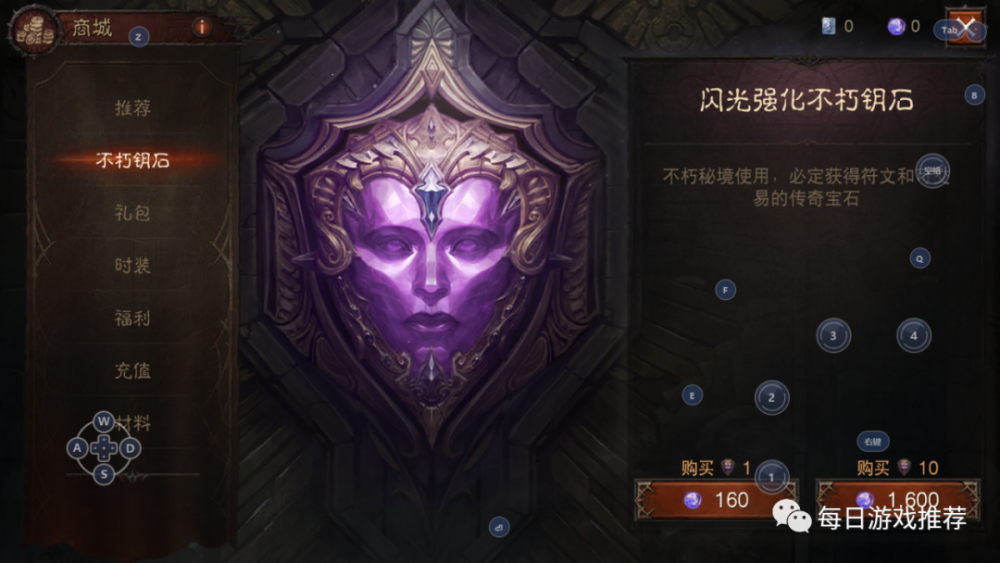Click the orange info icon beside 商城
The height and width of the screenshot is (563, 1000).
click(202, 27)
